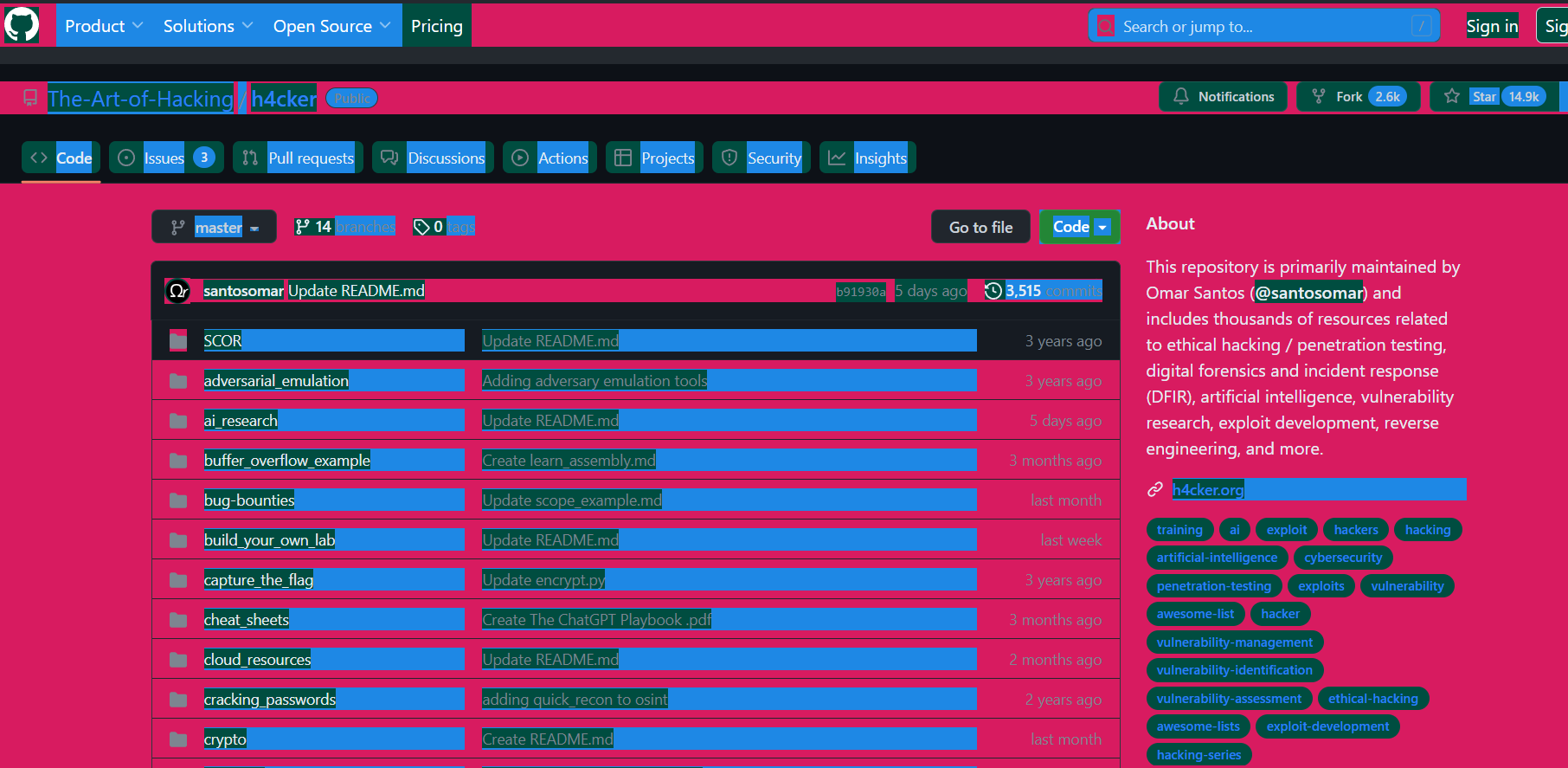View the 3,515 commits history
This screenshot has width=1568, height=768.
(1044, 291)
